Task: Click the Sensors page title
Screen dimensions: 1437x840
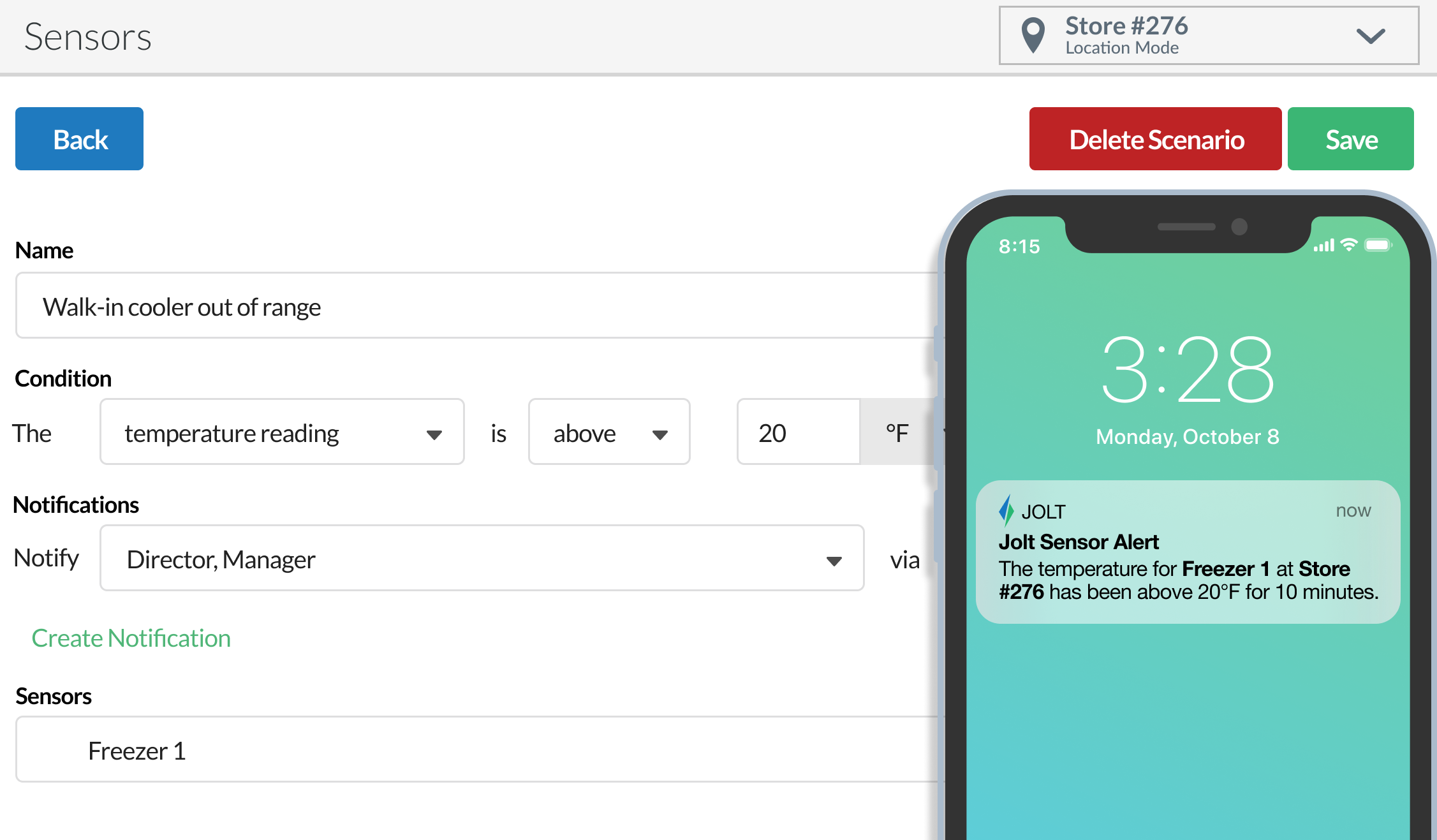Action: click(88, 37)
